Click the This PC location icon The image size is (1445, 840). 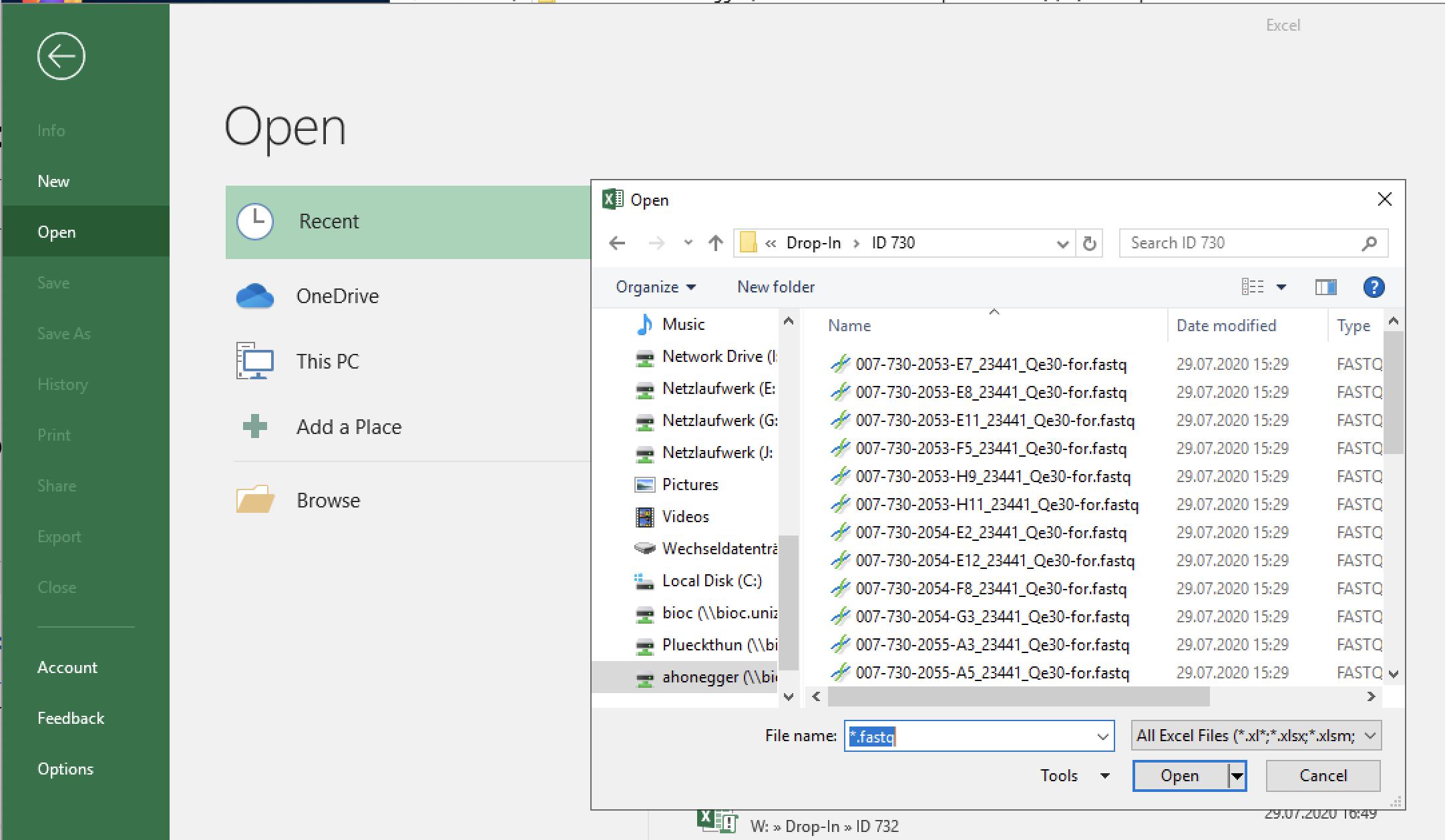[x=256, y=361]
